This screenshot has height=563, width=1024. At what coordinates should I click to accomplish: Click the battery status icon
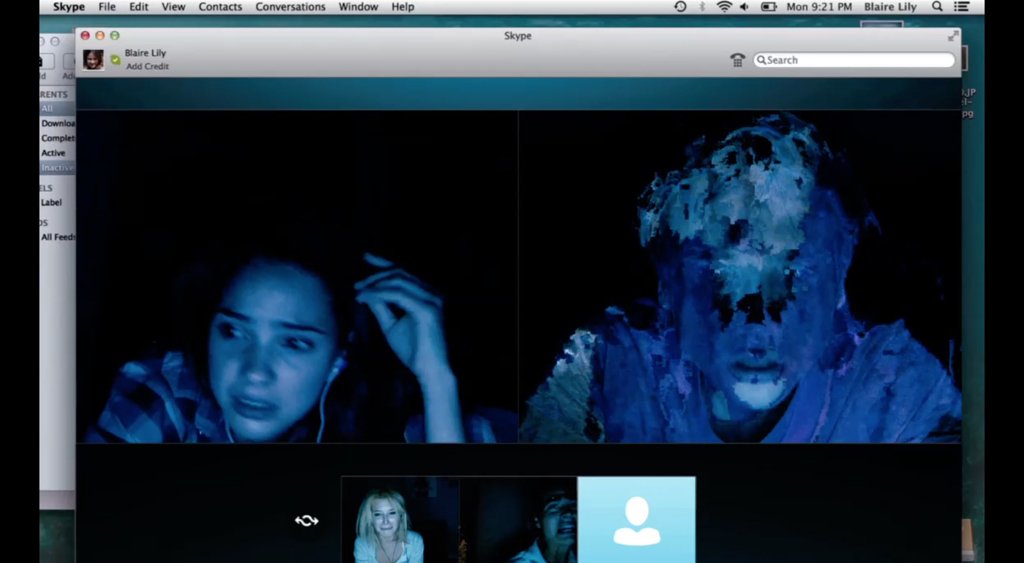point(768,7)
